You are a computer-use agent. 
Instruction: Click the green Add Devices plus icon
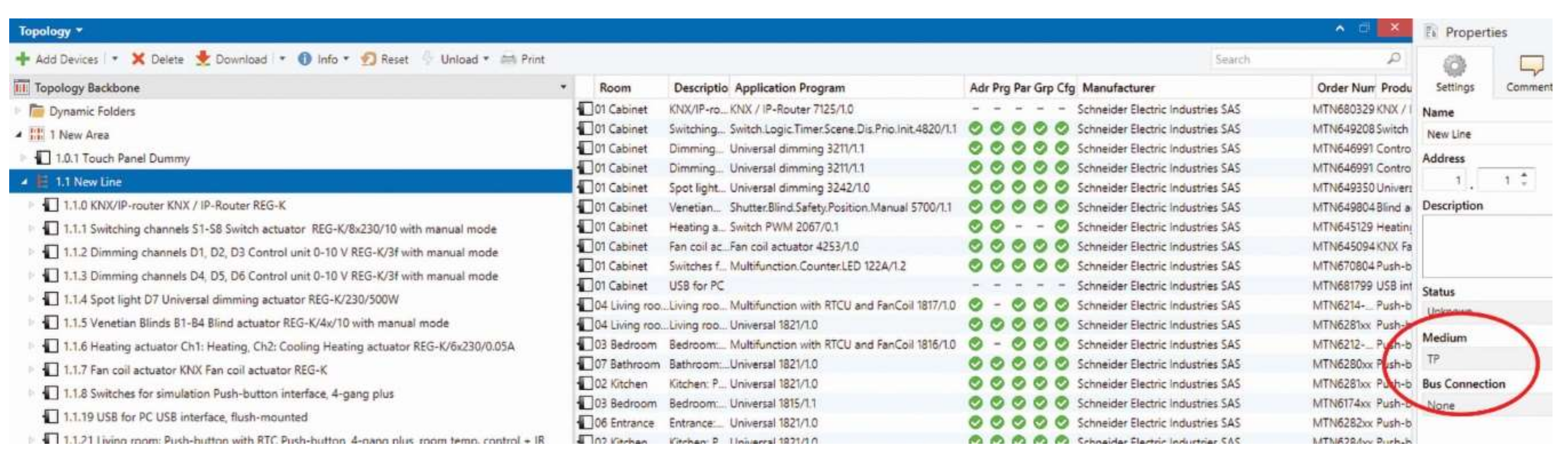click(x=23, y=59)
